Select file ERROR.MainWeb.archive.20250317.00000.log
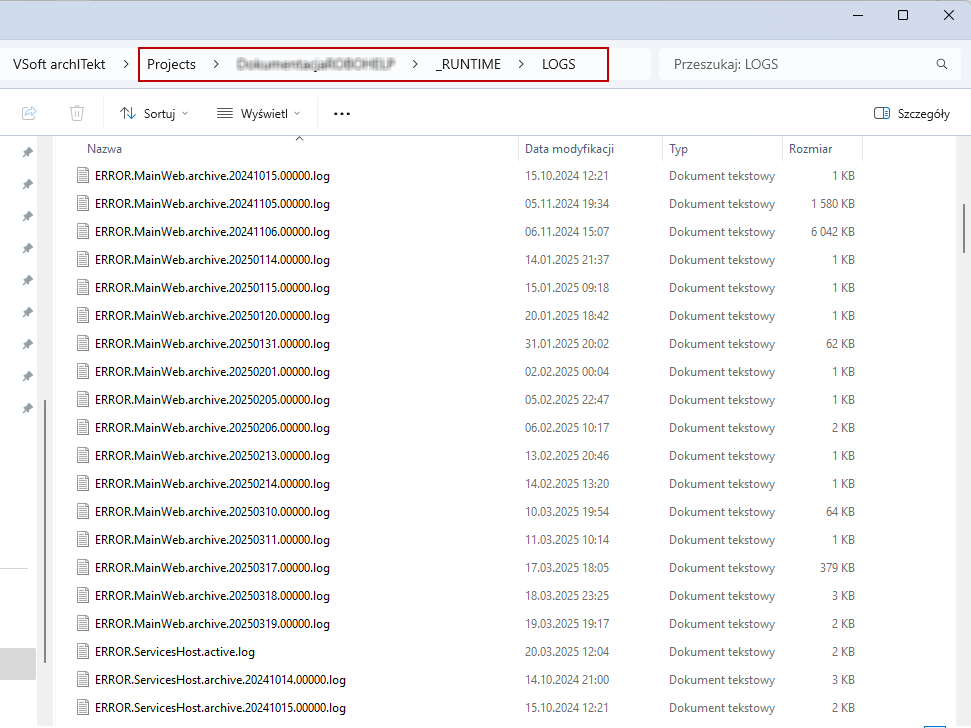 click(x=212, y=568)
